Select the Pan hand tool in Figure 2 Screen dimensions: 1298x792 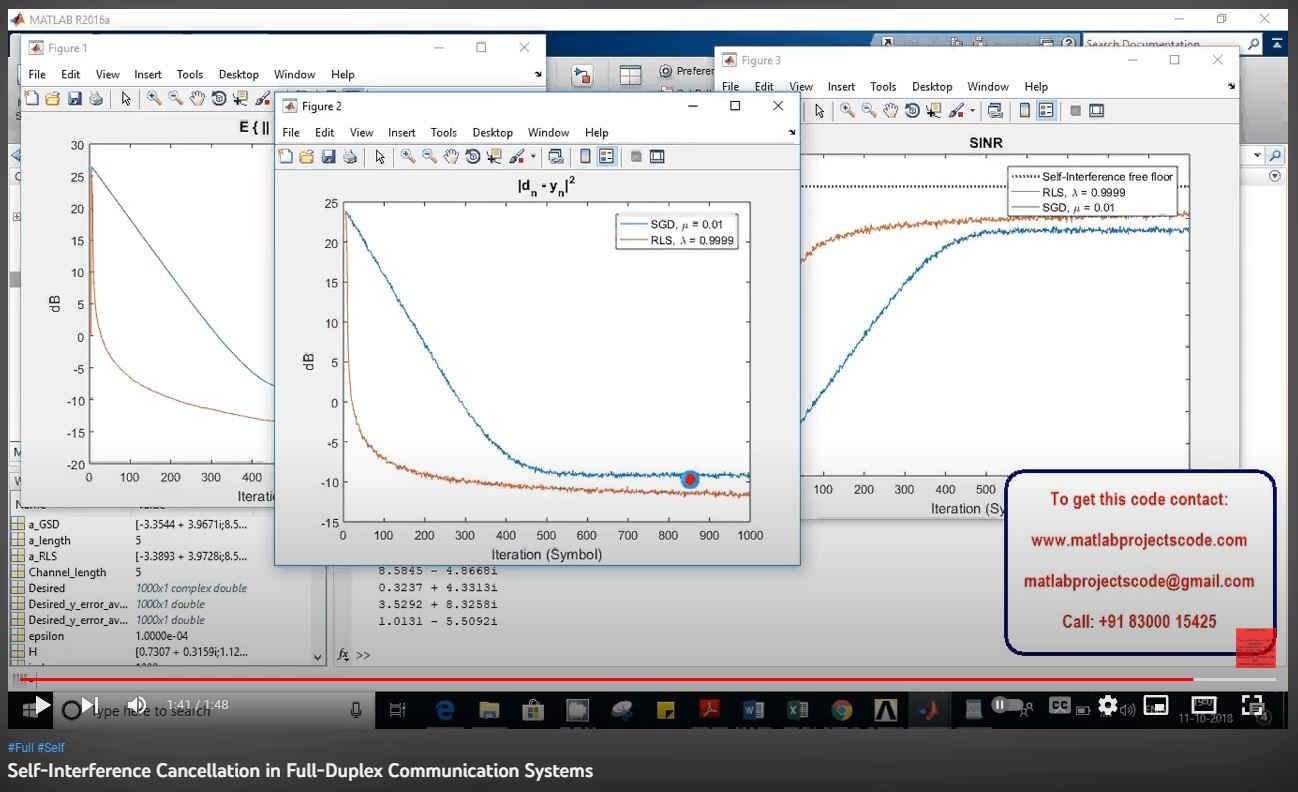tap(451, 157)
